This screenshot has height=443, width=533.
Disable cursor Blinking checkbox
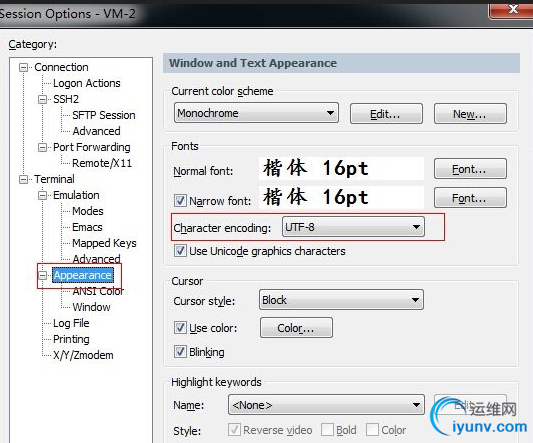180,352
